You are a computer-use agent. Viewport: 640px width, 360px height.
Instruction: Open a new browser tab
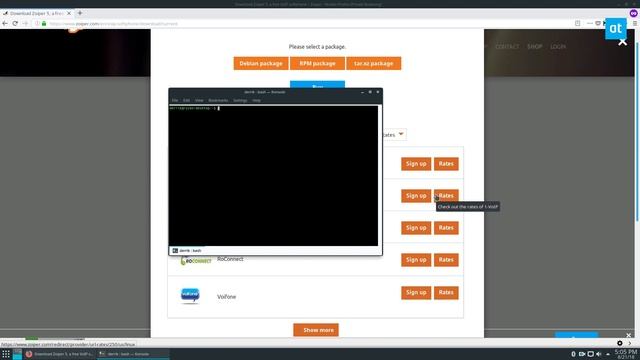pos(80,13)
